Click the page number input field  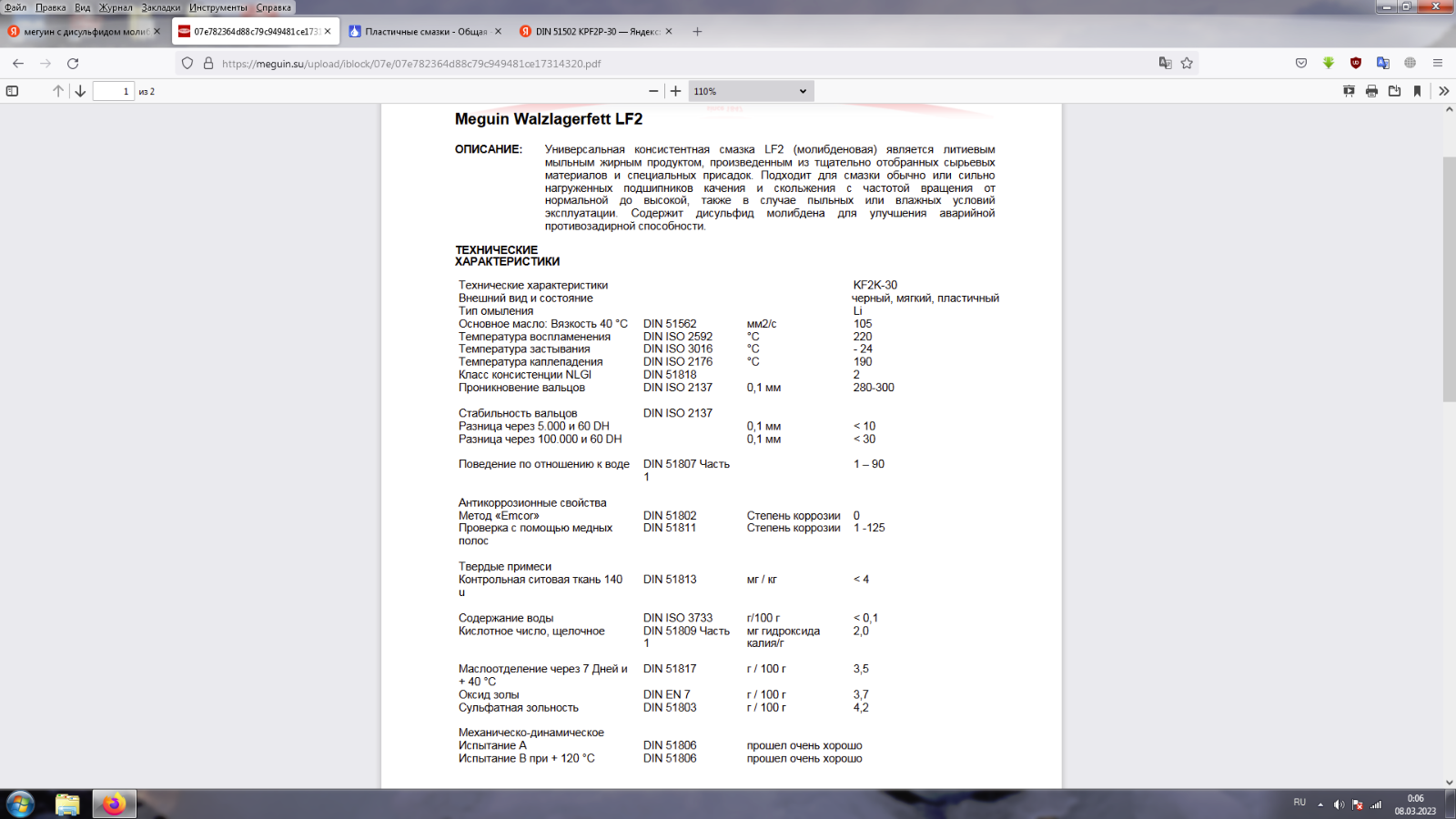(114, 91)
